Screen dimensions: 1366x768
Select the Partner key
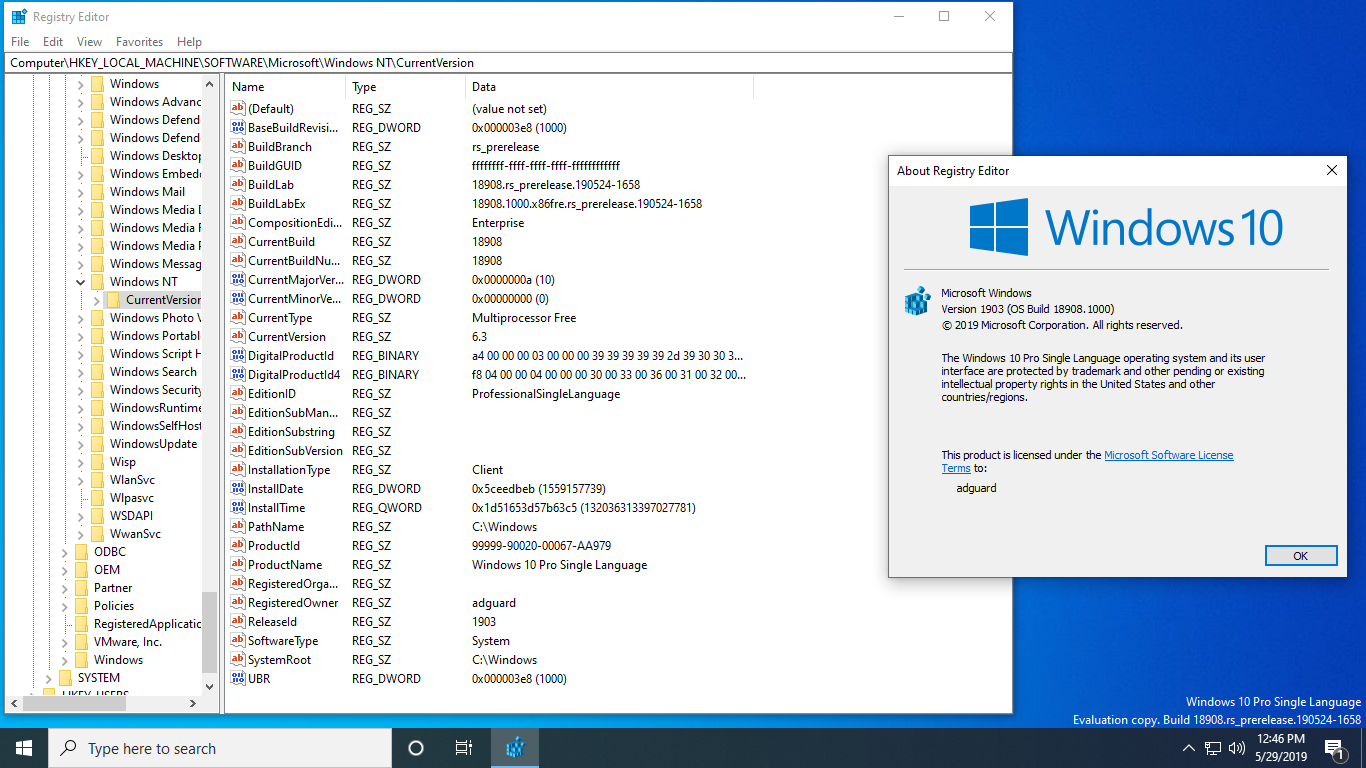click(x=113, y=588)
